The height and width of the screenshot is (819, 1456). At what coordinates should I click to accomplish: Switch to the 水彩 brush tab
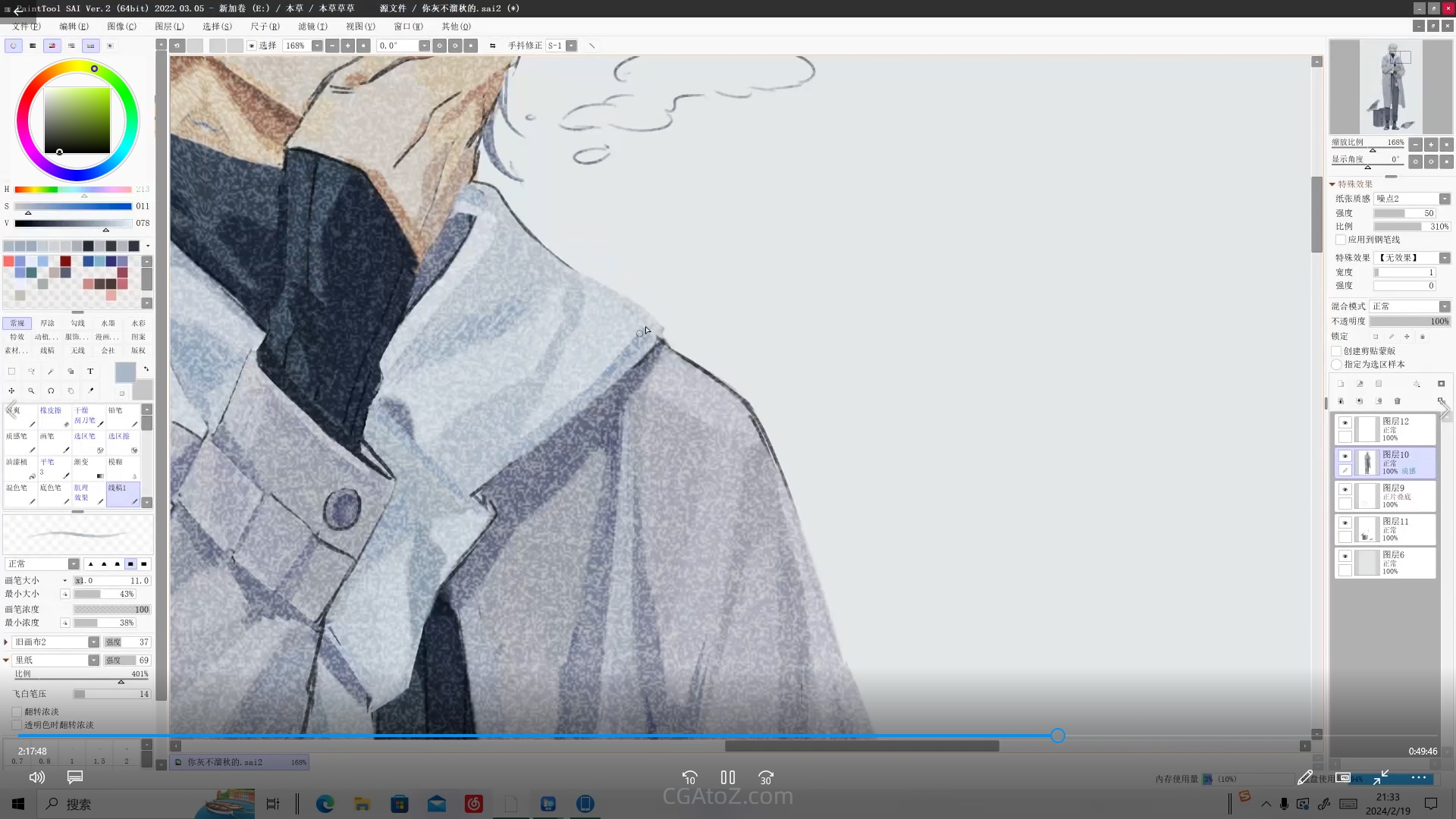coord(138,323)
